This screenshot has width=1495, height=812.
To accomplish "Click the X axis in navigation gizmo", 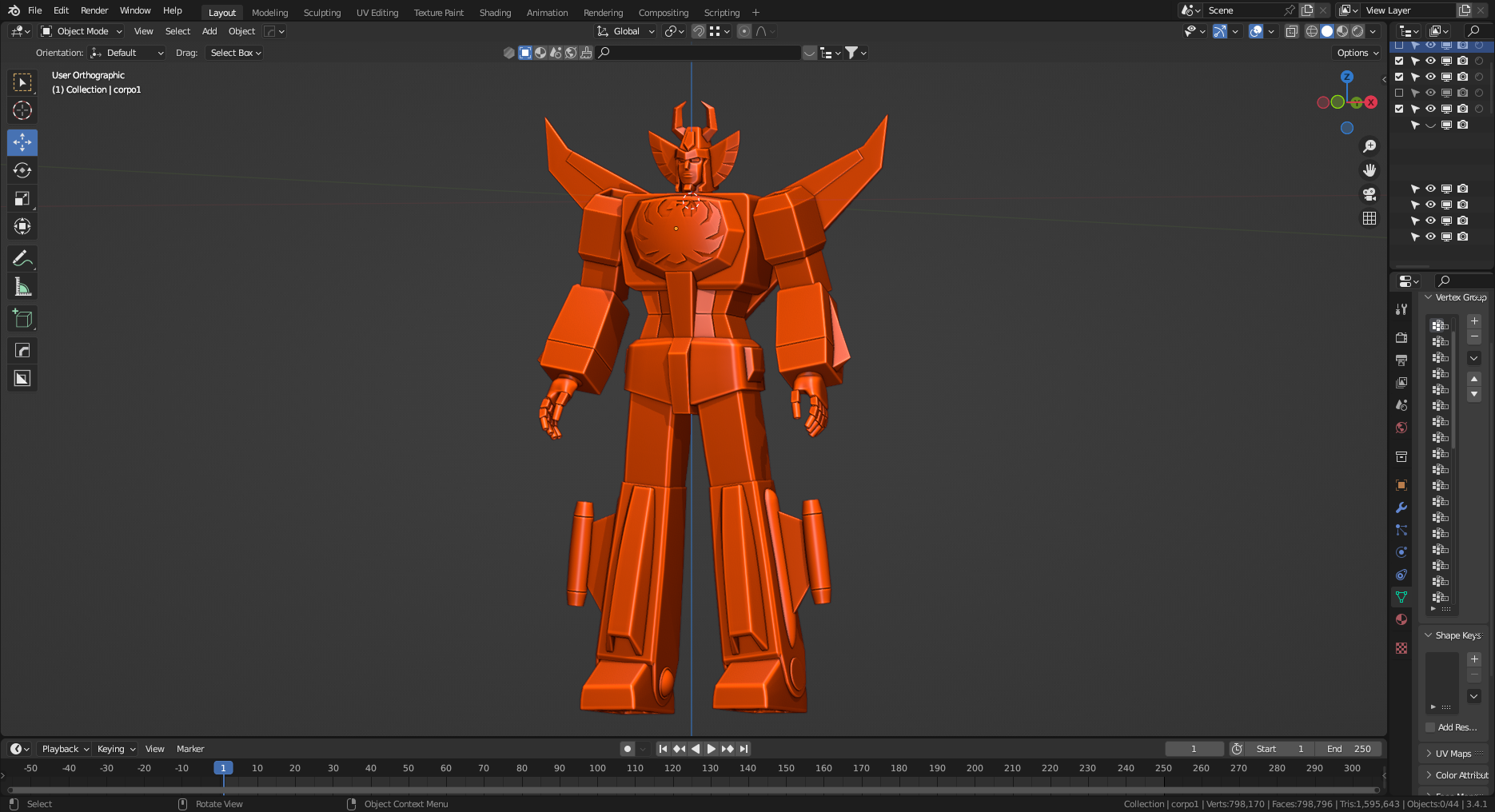I will (1371, 102).
